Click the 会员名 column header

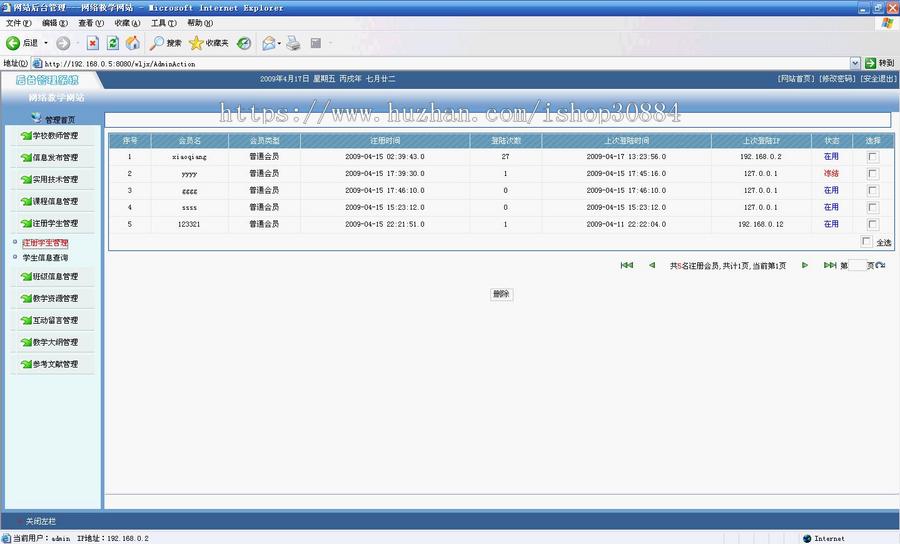tap(189, 141)
